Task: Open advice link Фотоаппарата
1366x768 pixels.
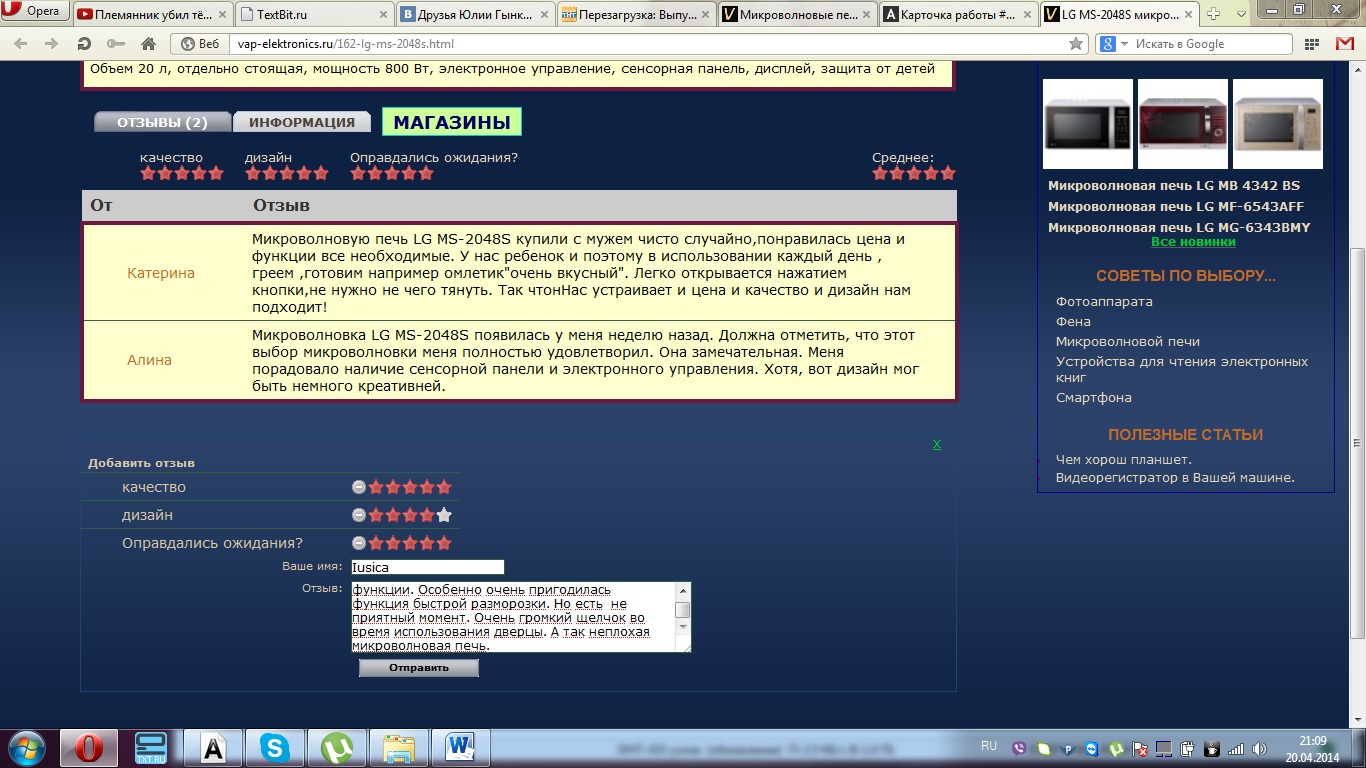Action: (x=1104, y=301)
